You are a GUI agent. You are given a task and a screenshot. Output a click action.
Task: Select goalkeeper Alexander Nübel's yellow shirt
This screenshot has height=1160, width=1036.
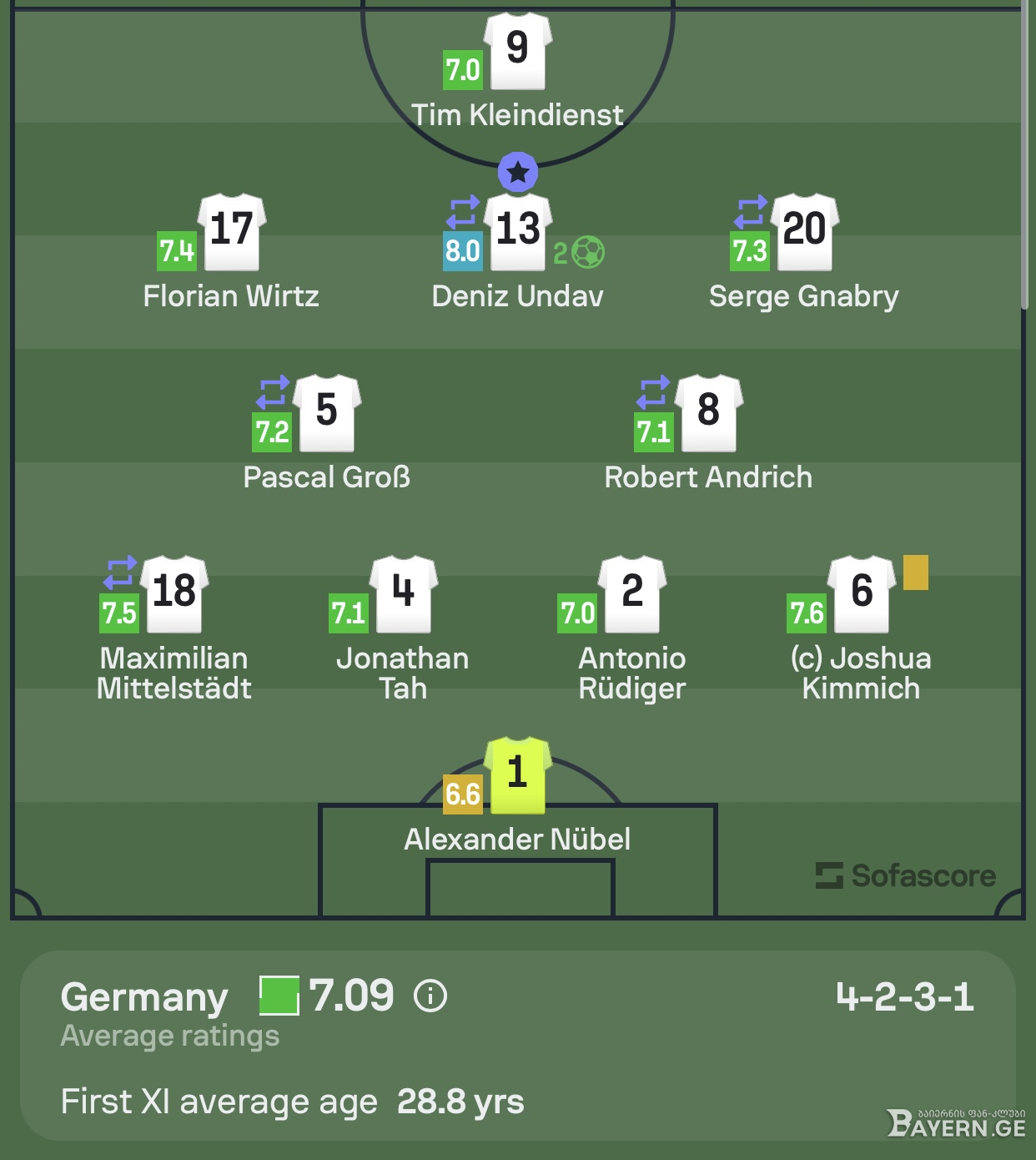(x=518, y=775)
